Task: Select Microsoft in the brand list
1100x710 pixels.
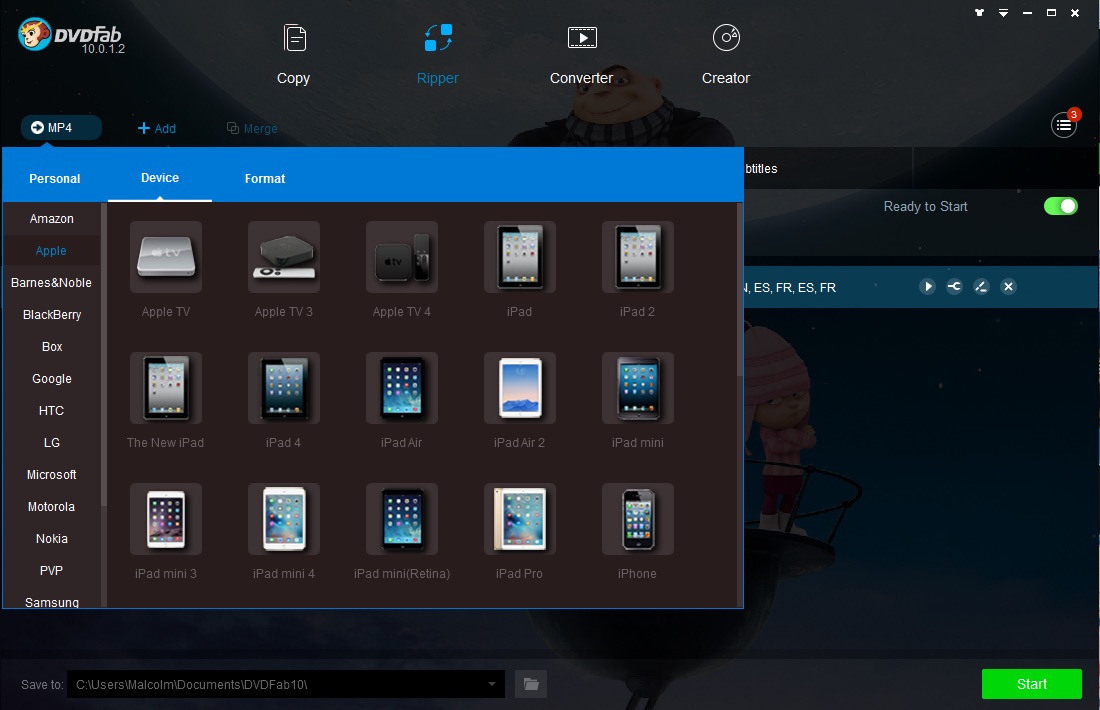Action: 52,475
